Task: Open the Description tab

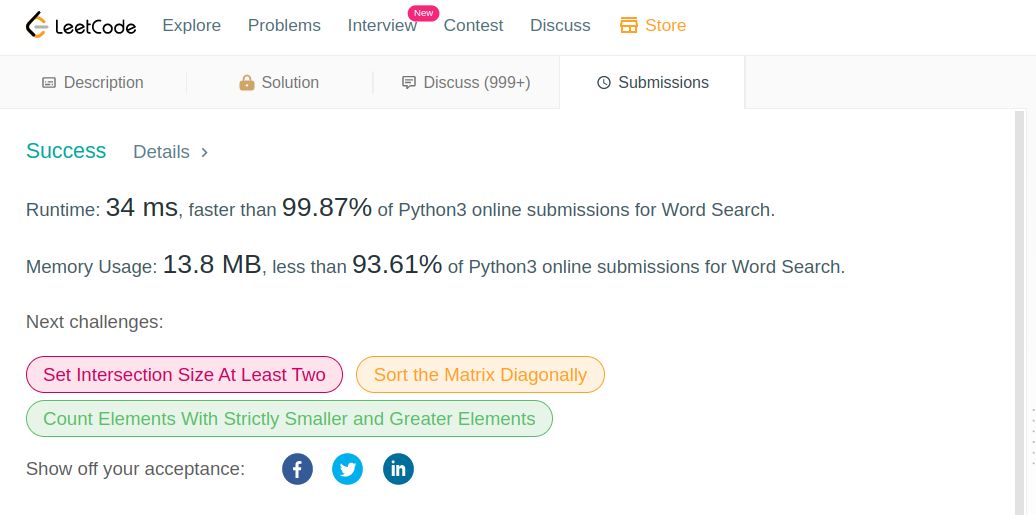Action: tap(93, 83)
